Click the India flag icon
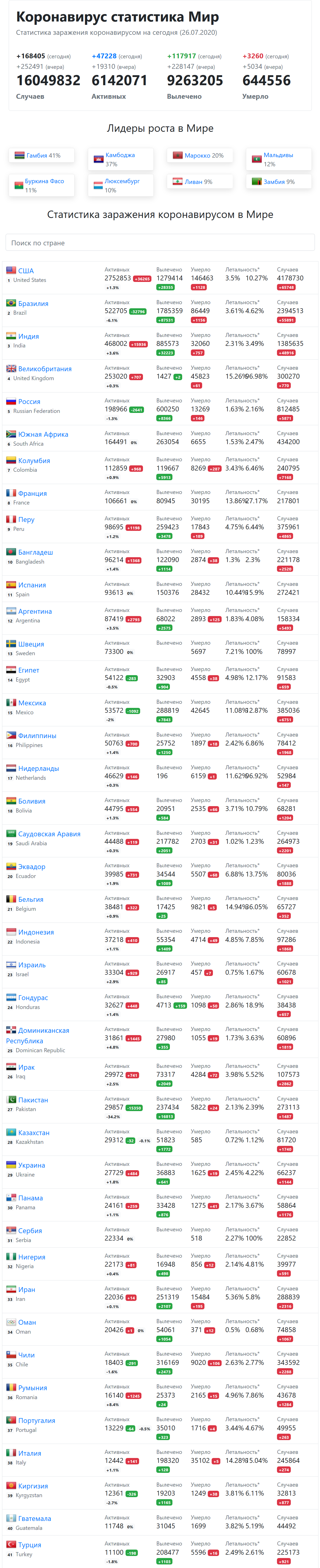320x1568 pixels. (11, 336)
